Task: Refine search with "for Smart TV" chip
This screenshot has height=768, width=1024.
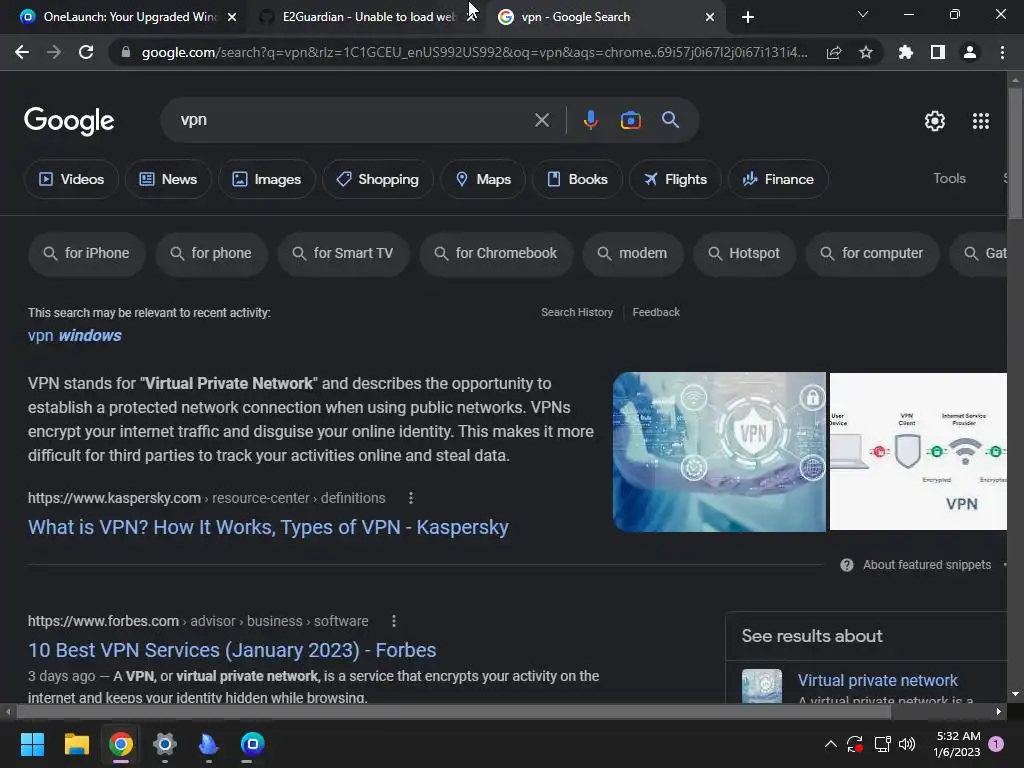Action: [x=344, y=253]
